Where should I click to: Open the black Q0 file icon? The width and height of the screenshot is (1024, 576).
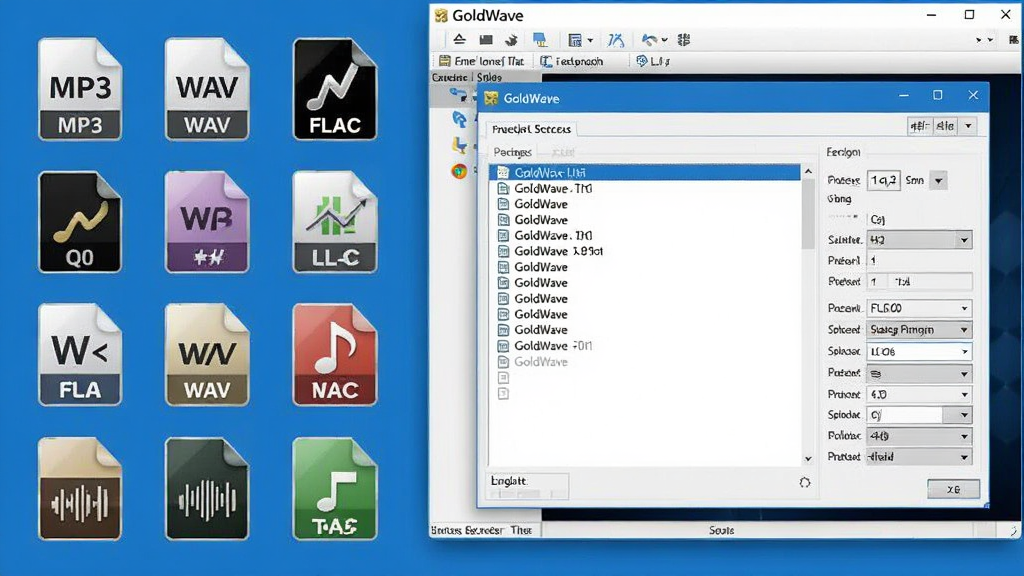[80, 221]
